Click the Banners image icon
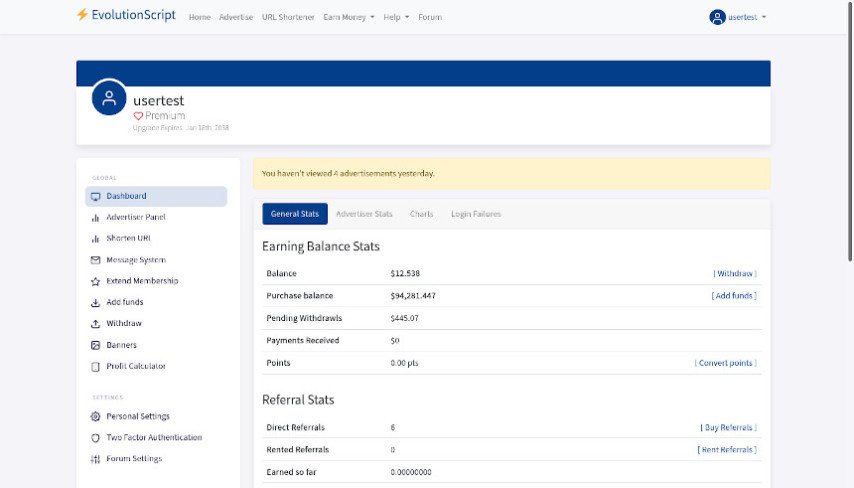 95,345
